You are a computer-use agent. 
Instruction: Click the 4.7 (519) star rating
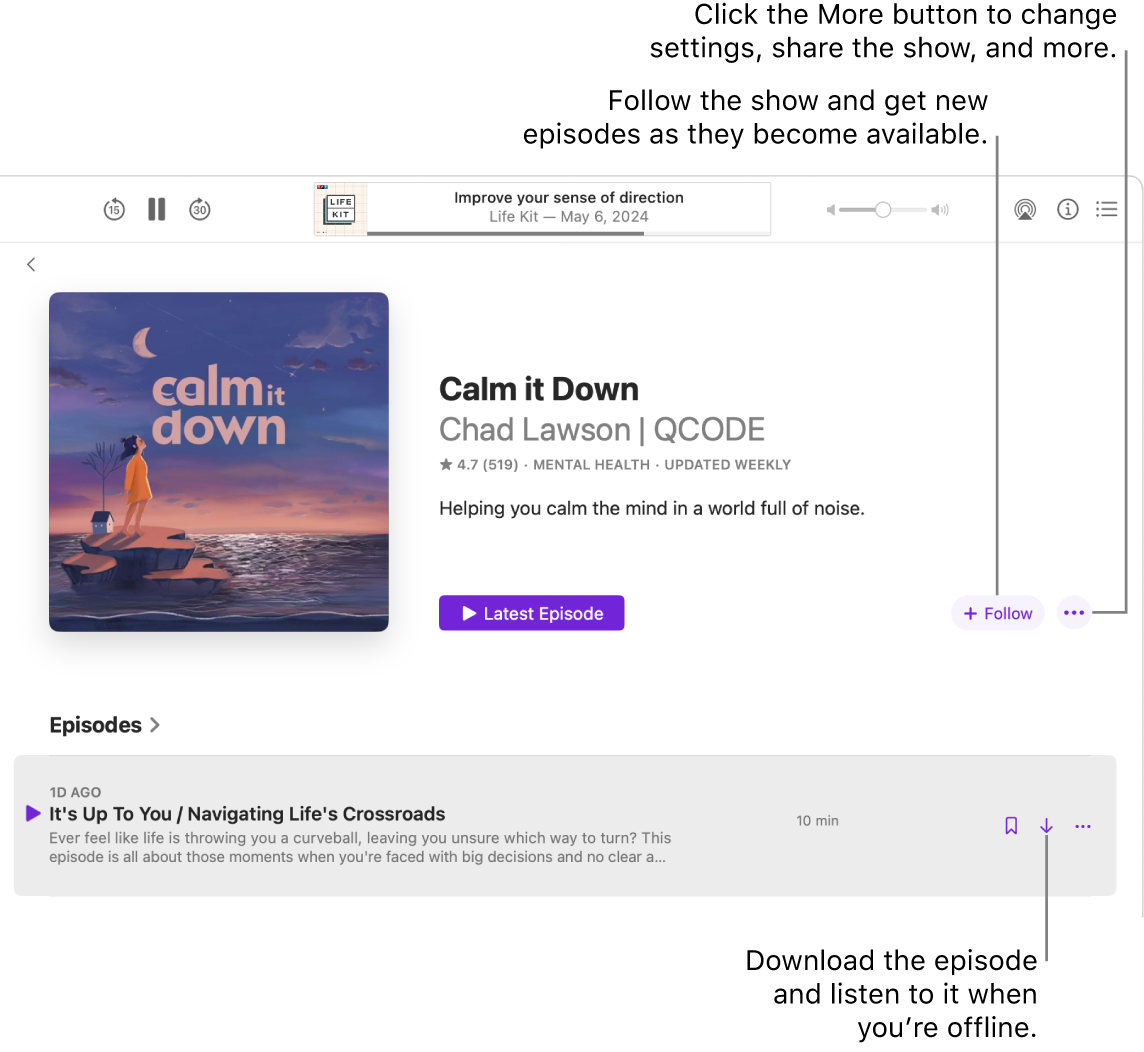pos(479,465)
